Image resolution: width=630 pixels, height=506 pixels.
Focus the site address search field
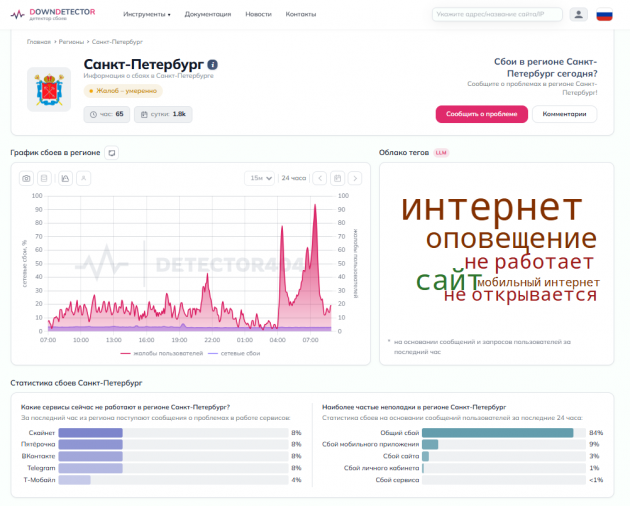(497, 14)
